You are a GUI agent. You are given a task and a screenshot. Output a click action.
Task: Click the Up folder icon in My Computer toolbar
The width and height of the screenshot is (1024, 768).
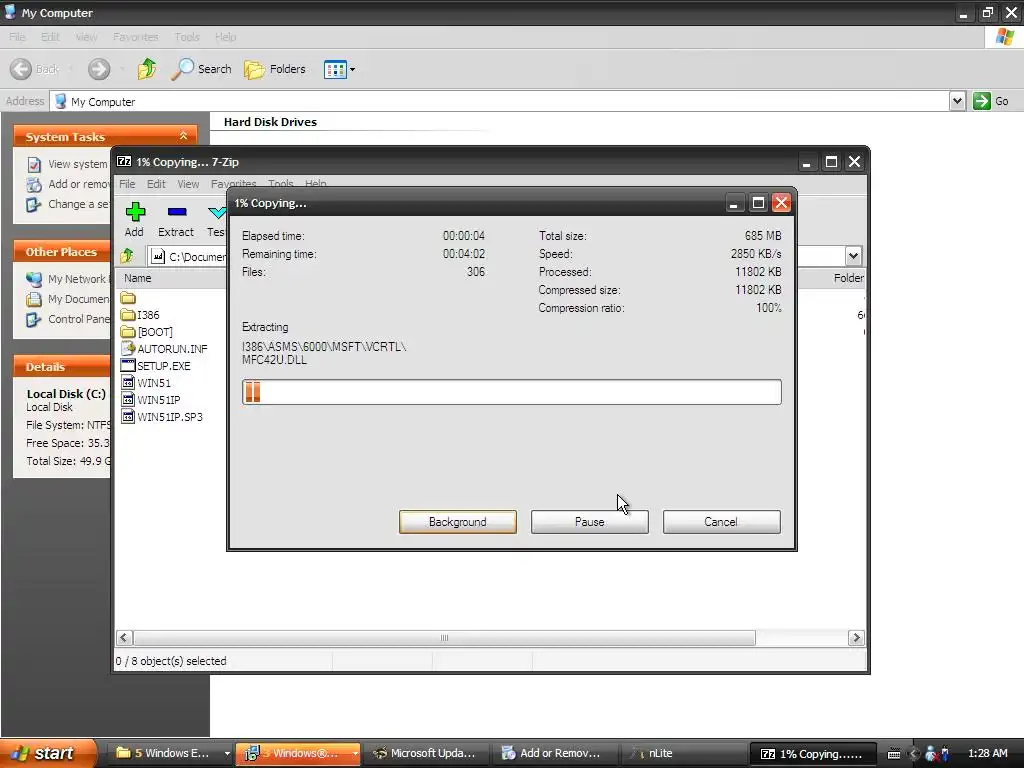click(x=147, y=69)
